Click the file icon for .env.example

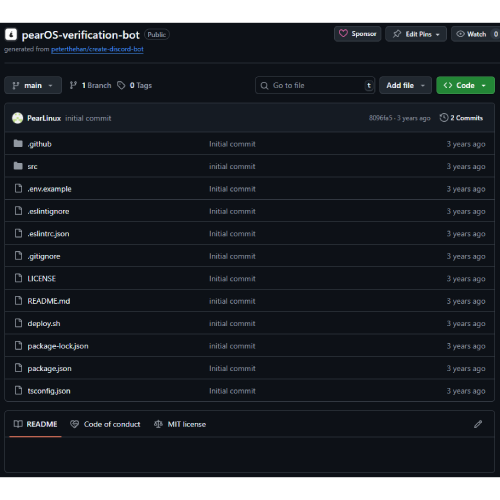19,188
